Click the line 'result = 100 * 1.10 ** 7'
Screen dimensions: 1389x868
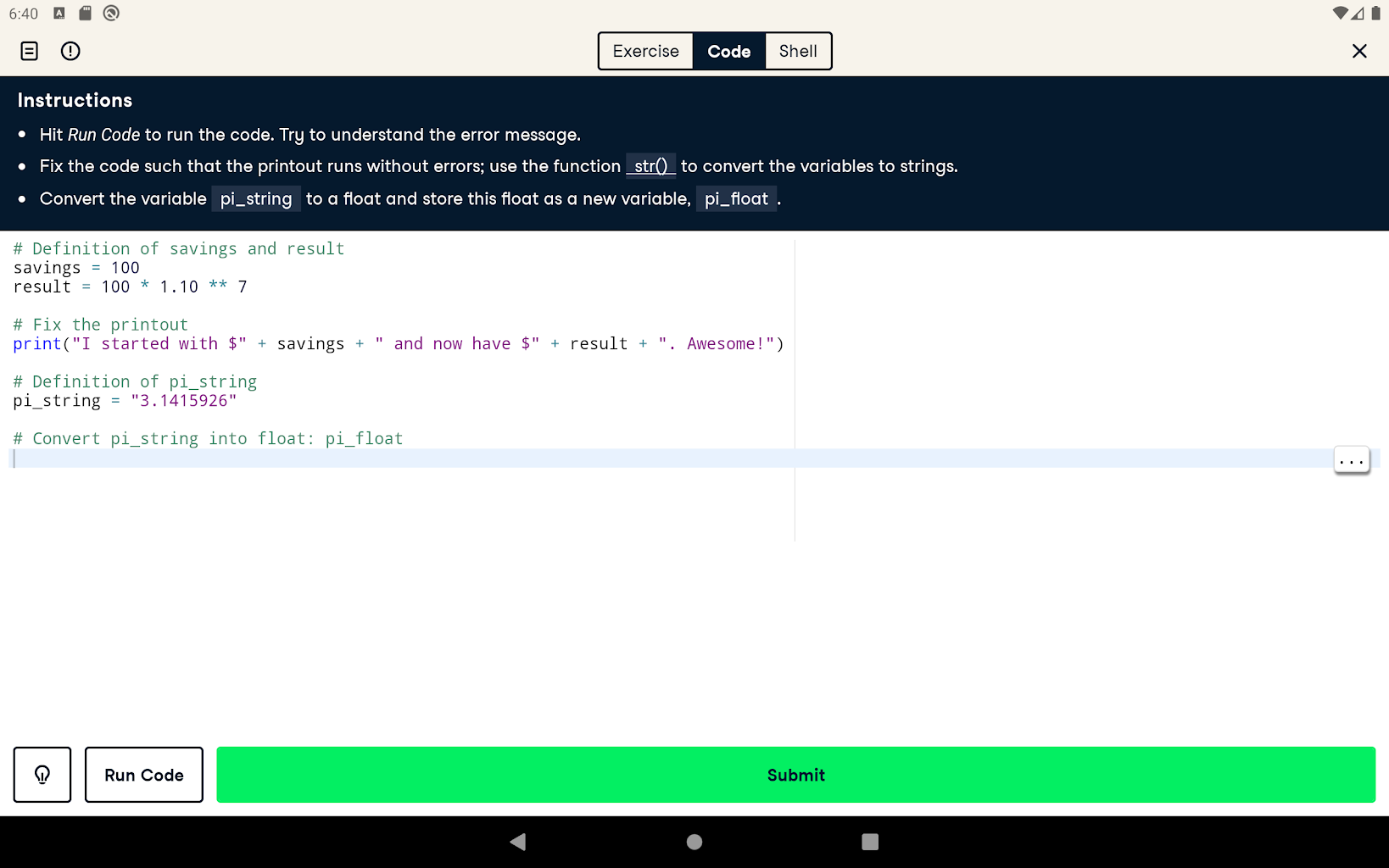pyautogui.click(x=131, y=287)
